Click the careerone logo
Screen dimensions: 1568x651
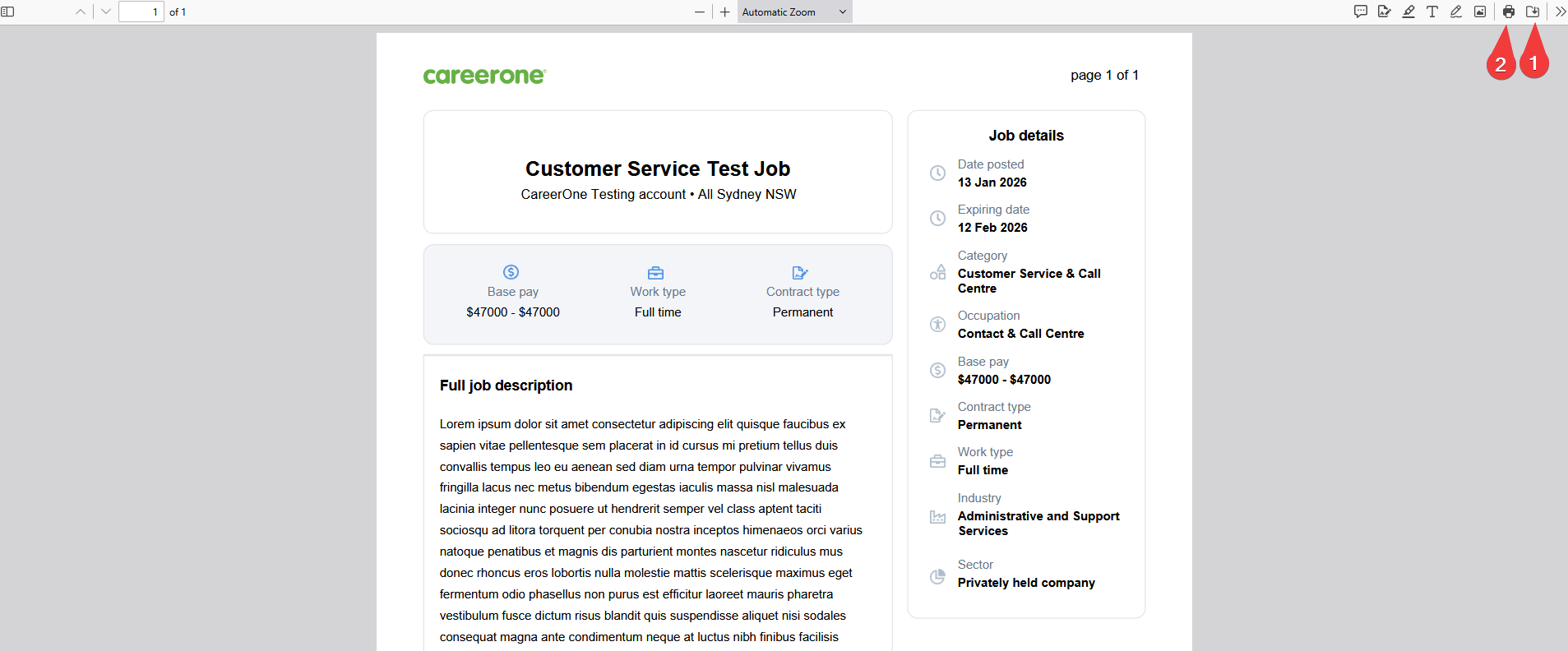[x=484, y=76]
